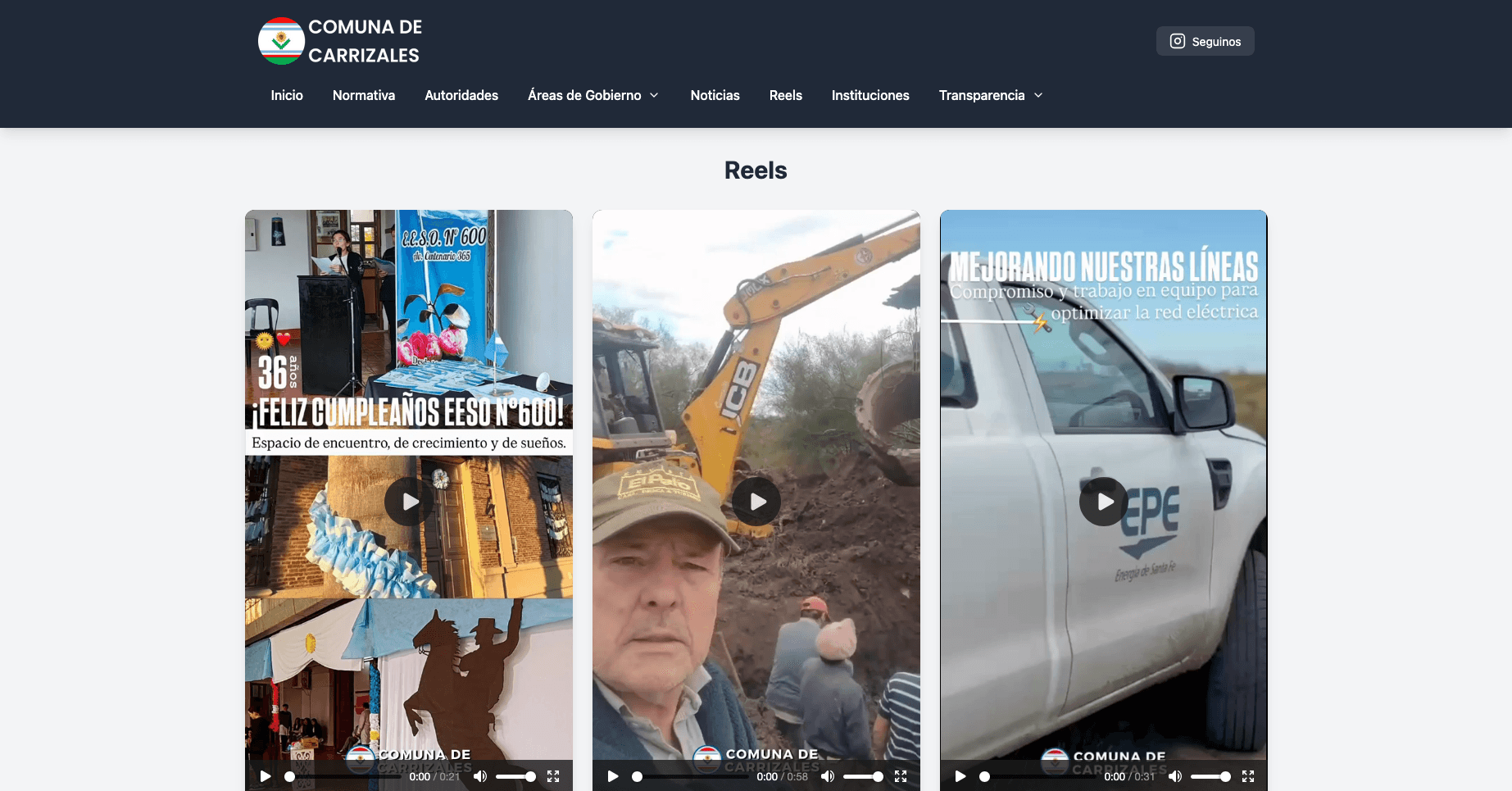Open the Autoridades section

pyautogui.click(x=461, y=95)
